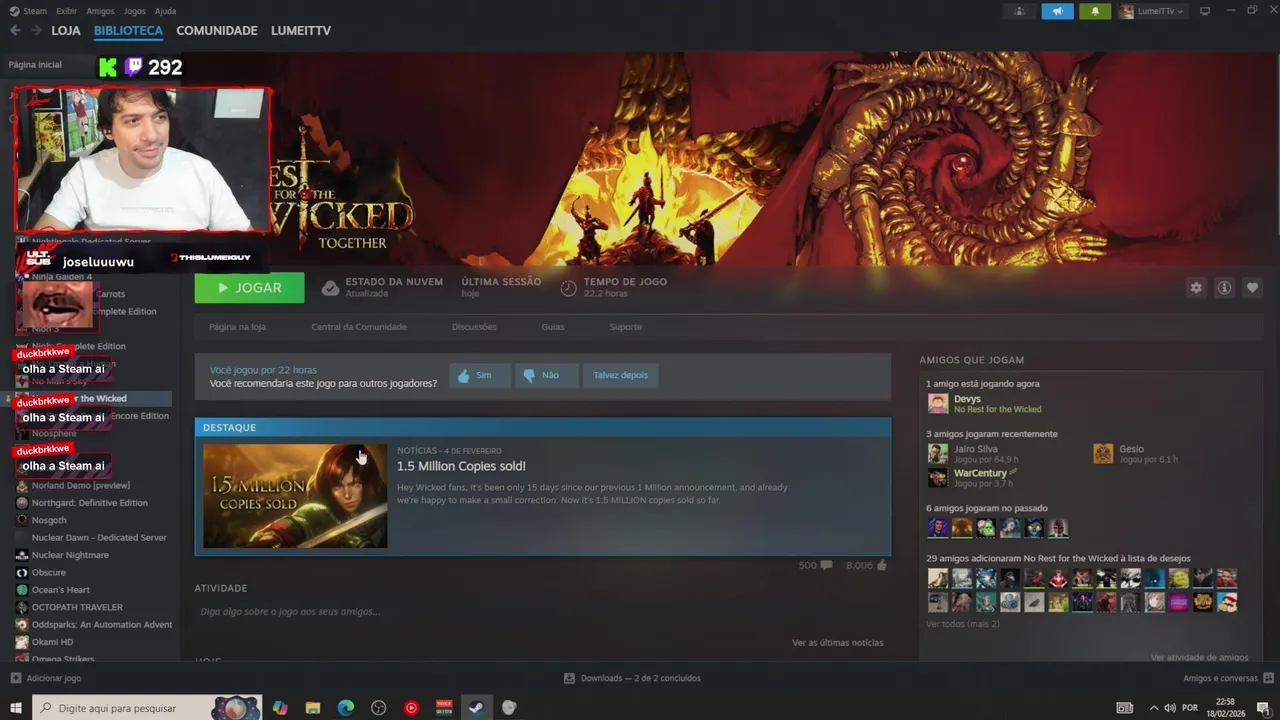Recommend the game with Sim button
1280x720 pixels.
tap(479, 376)
